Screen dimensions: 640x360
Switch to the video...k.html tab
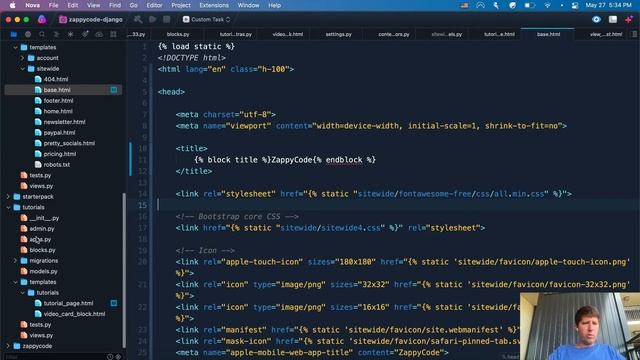pos(288,34)
